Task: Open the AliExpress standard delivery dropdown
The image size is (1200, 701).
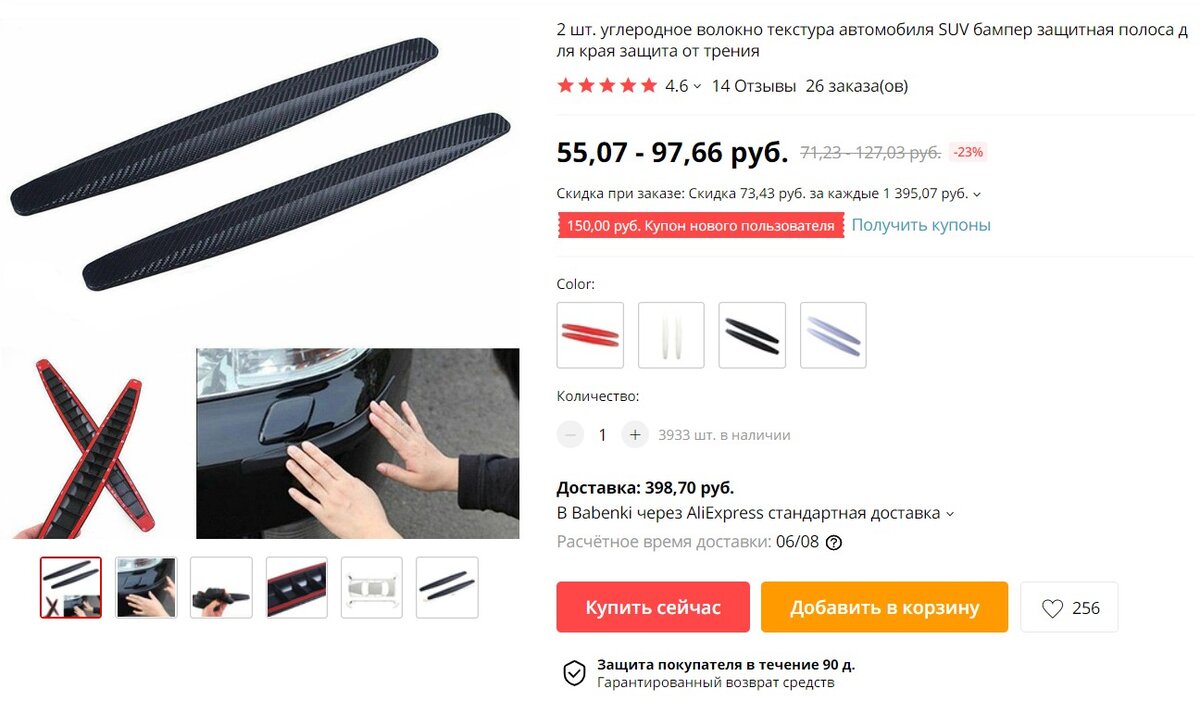Action: coord(950,514)
